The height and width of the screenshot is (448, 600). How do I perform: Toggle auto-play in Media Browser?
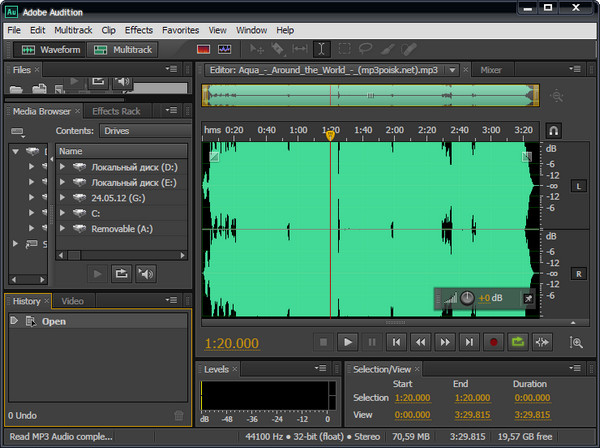[146, 273]
